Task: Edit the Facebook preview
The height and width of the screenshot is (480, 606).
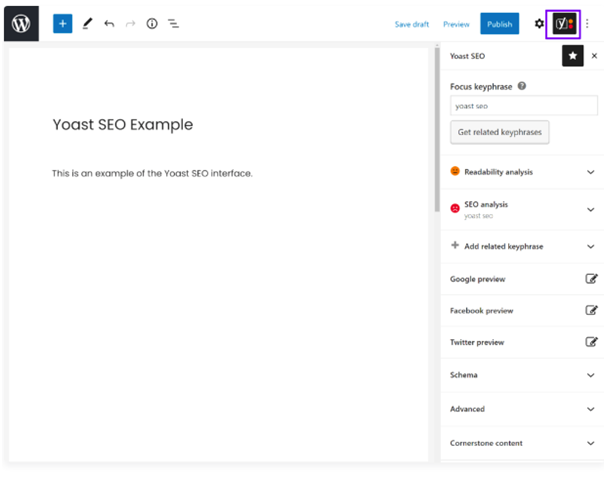Action: point(591,310)
